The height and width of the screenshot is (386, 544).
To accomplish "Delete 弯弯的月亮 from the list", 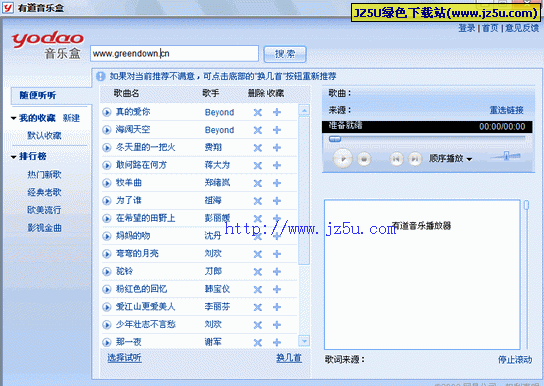I will pyautogui.click(x=257, y=254).
